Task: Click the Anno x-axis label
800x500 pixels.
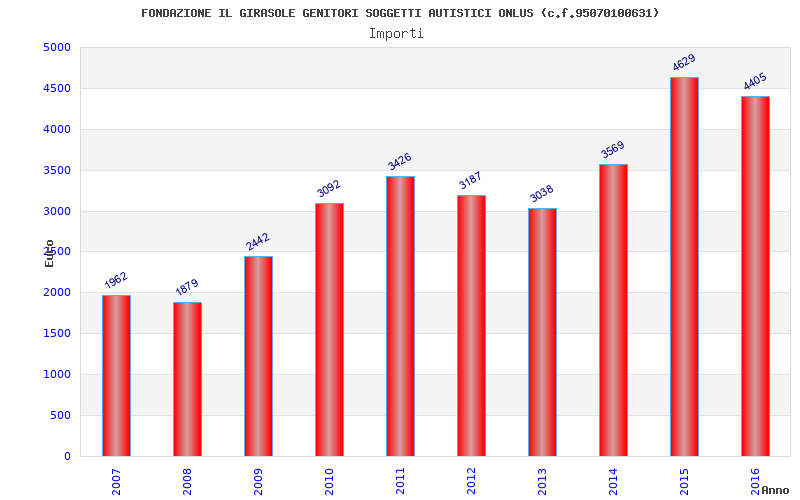Action: click(x=775, y=490)
